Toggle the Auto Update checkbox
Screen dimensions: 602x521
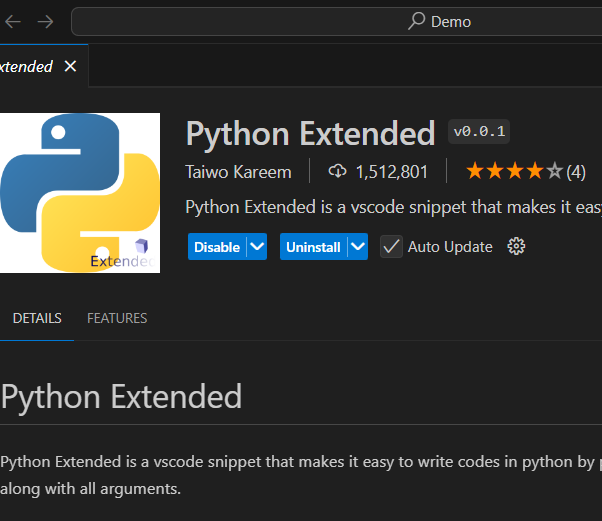(391, 246)
